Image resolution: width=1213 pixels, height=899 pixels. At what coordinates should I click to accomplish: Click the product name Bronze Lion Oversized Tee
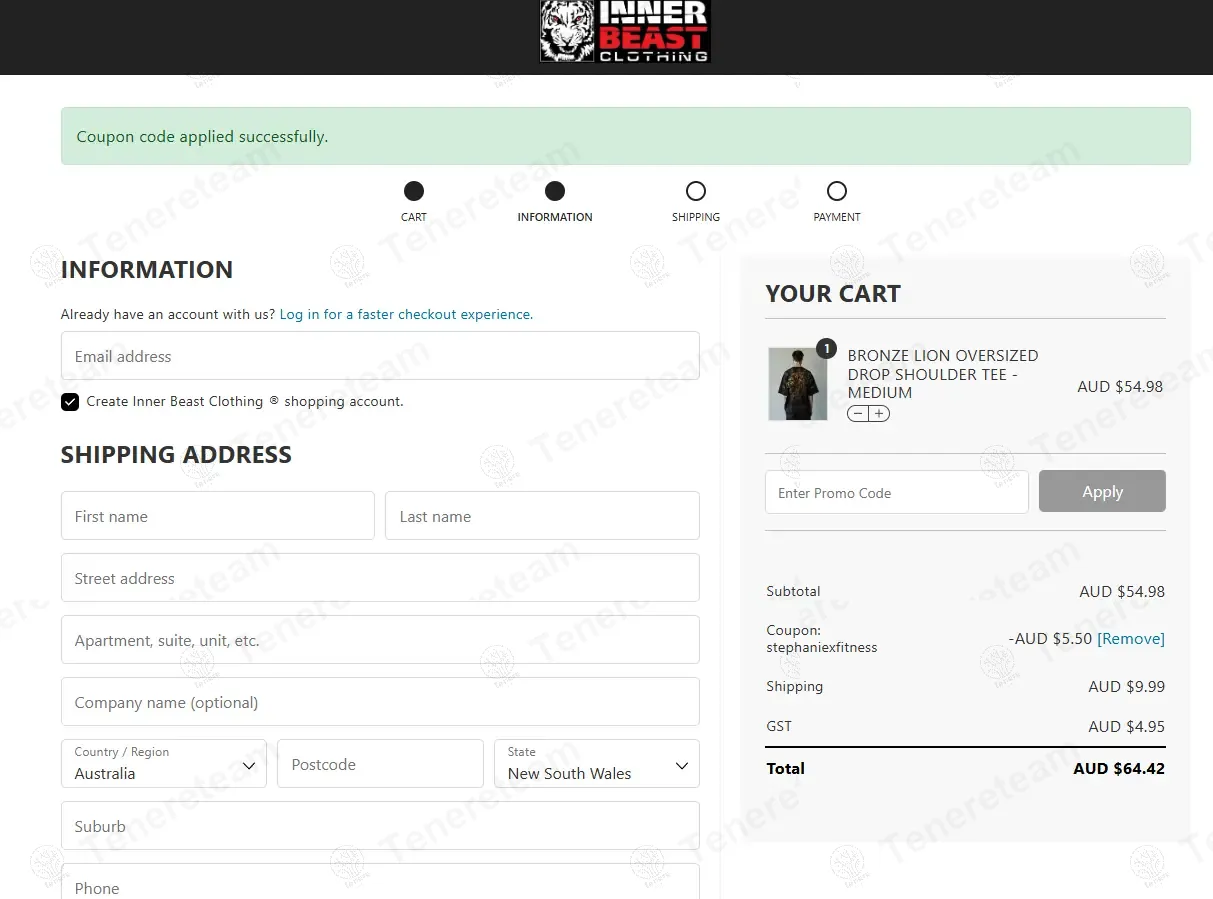[x=943, y=374]
